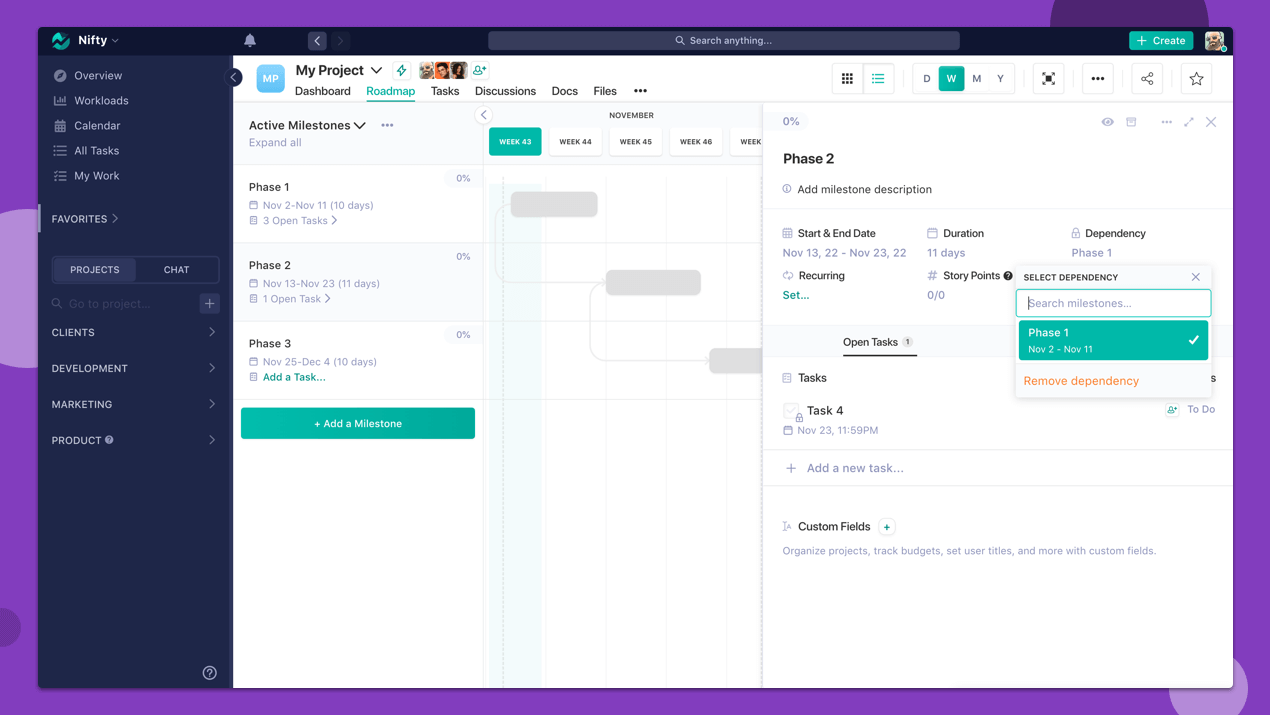Click Remove dependency in the dropdown

[1080, 380]
